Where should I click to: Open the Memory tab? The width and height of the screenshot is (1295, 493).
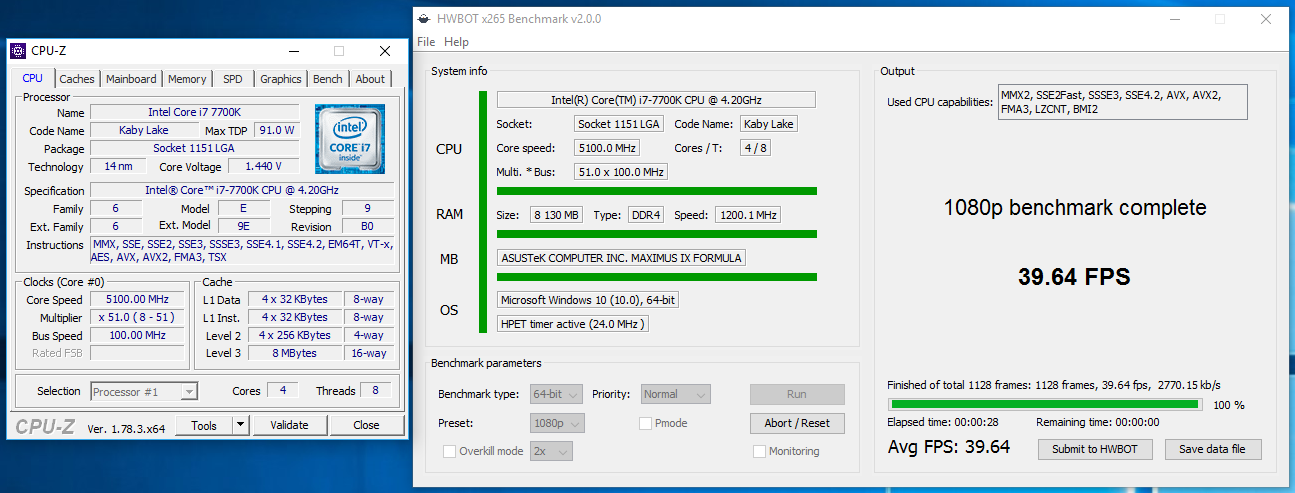click(x=187, y=79)
